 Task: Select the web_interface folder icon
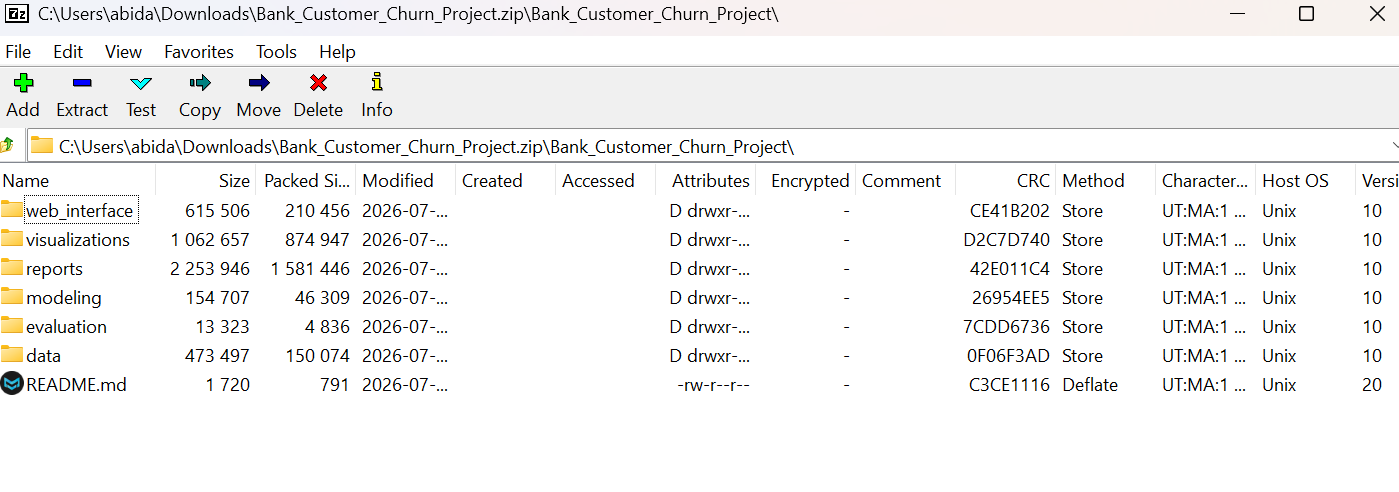pyautogui.click(x=12, y=210)
